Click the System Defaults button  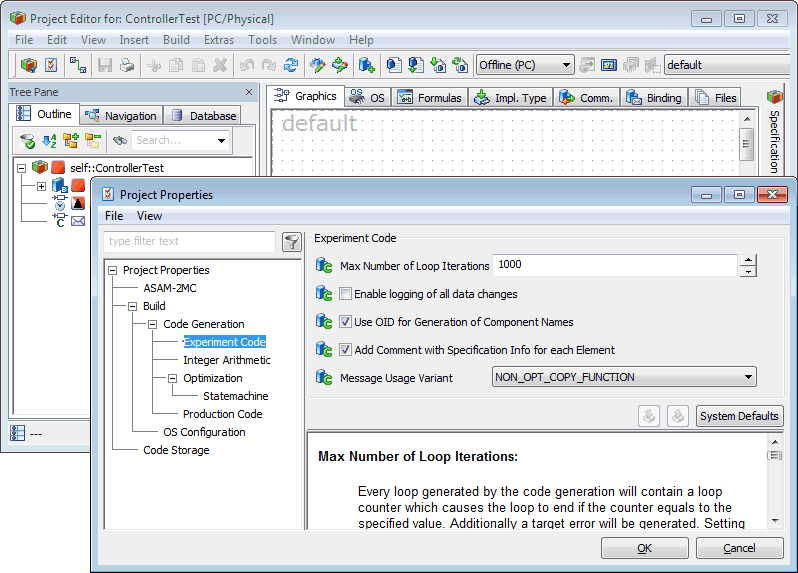tap(739, 416)
